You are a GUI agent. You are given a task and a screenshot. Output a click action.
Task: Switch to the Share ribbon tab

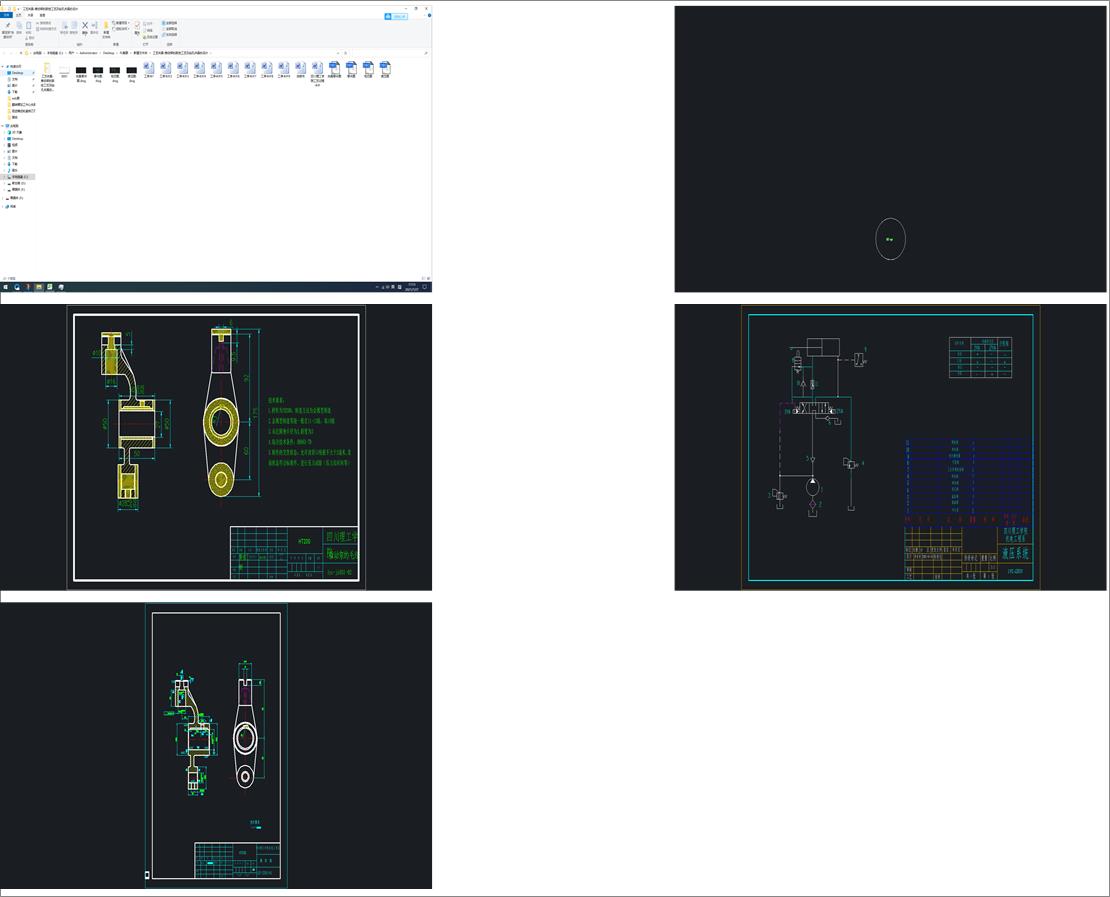coord(30,15)
